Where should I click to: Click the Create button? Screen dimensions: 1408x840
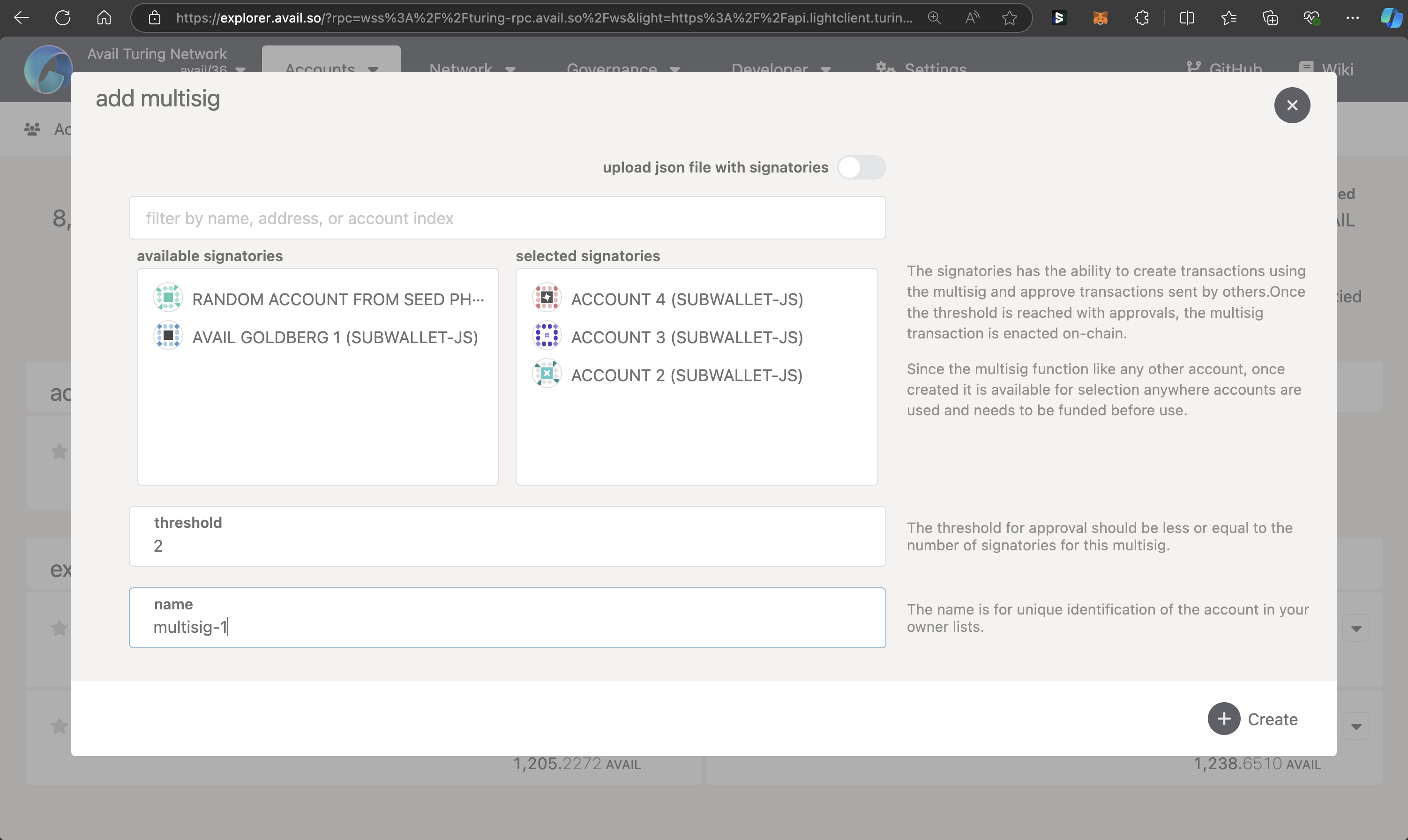tap(1272, 719)
